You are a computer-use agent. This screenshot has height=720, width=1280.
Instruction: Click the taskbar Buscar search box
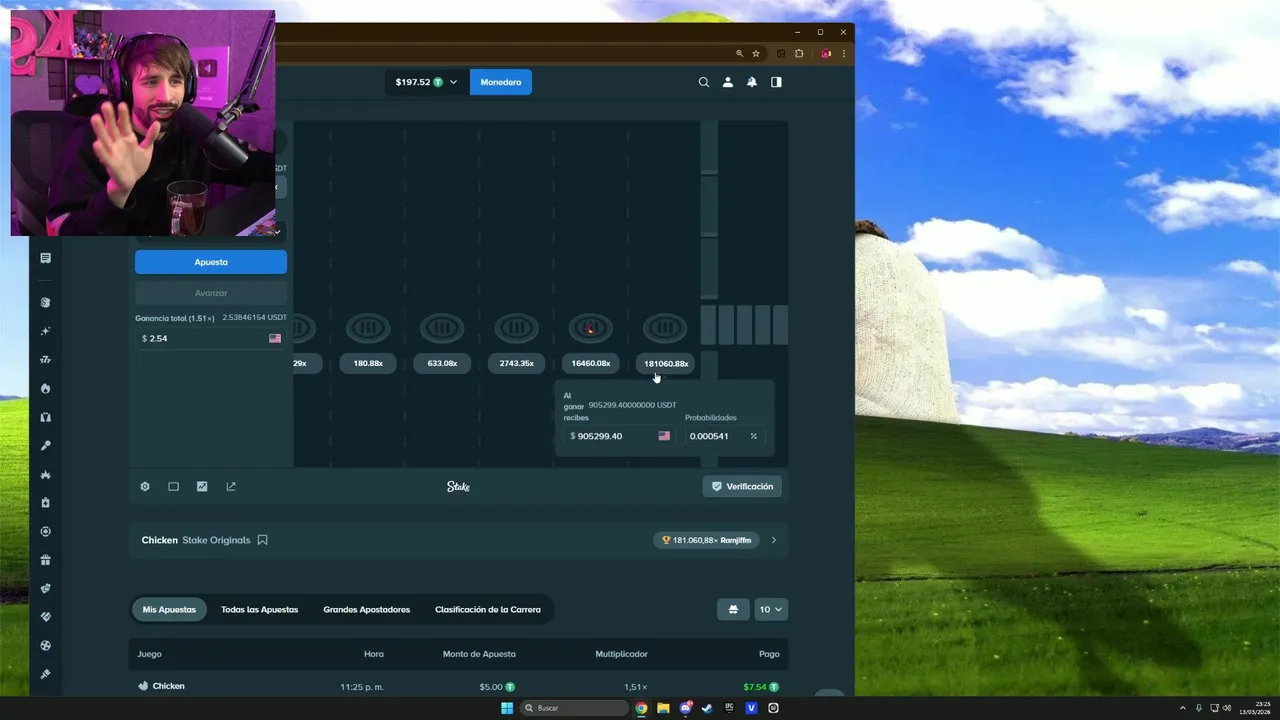575,708
